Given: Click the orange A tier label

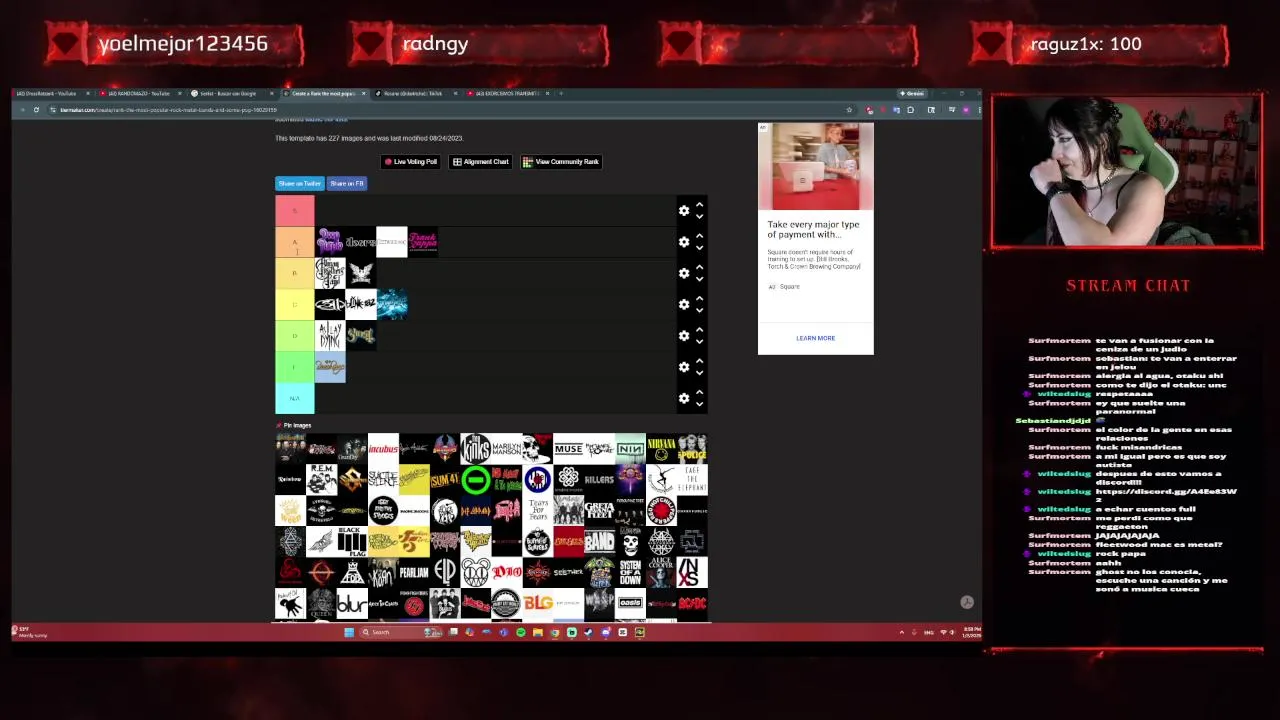Looking at the screenshot, I should [x=295, y=242].
